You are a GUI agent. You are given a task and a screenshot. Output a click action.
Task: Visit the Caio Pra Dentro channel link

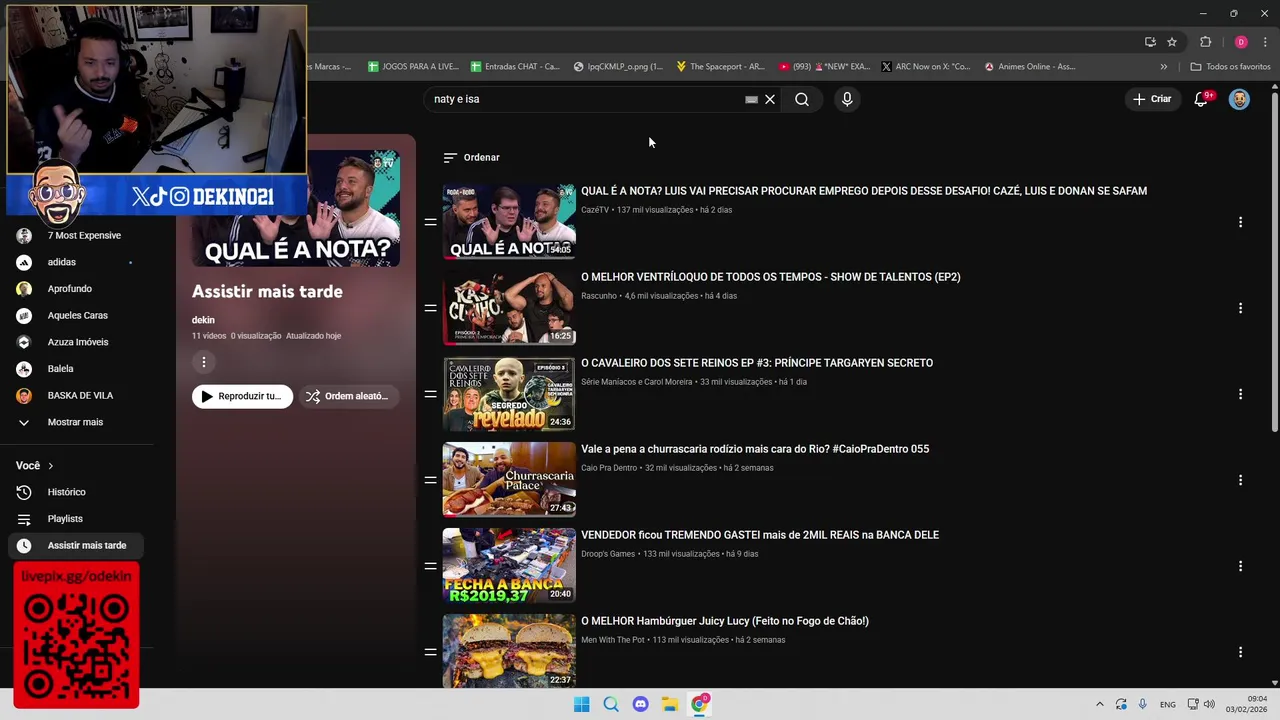click(609, 468)
